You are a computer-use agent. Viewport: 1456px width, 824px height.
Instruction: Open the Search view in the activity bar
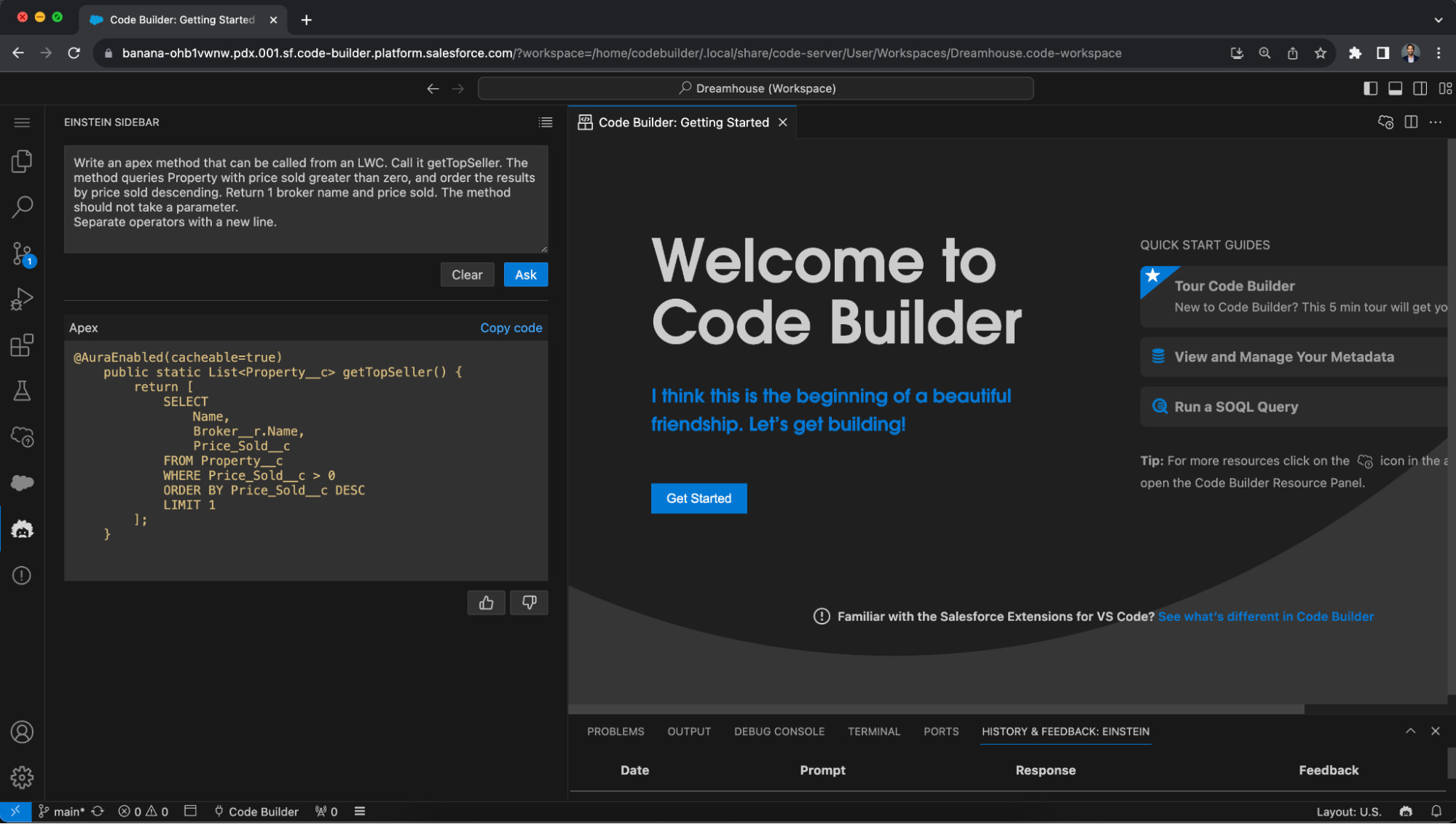pos(22,207)
